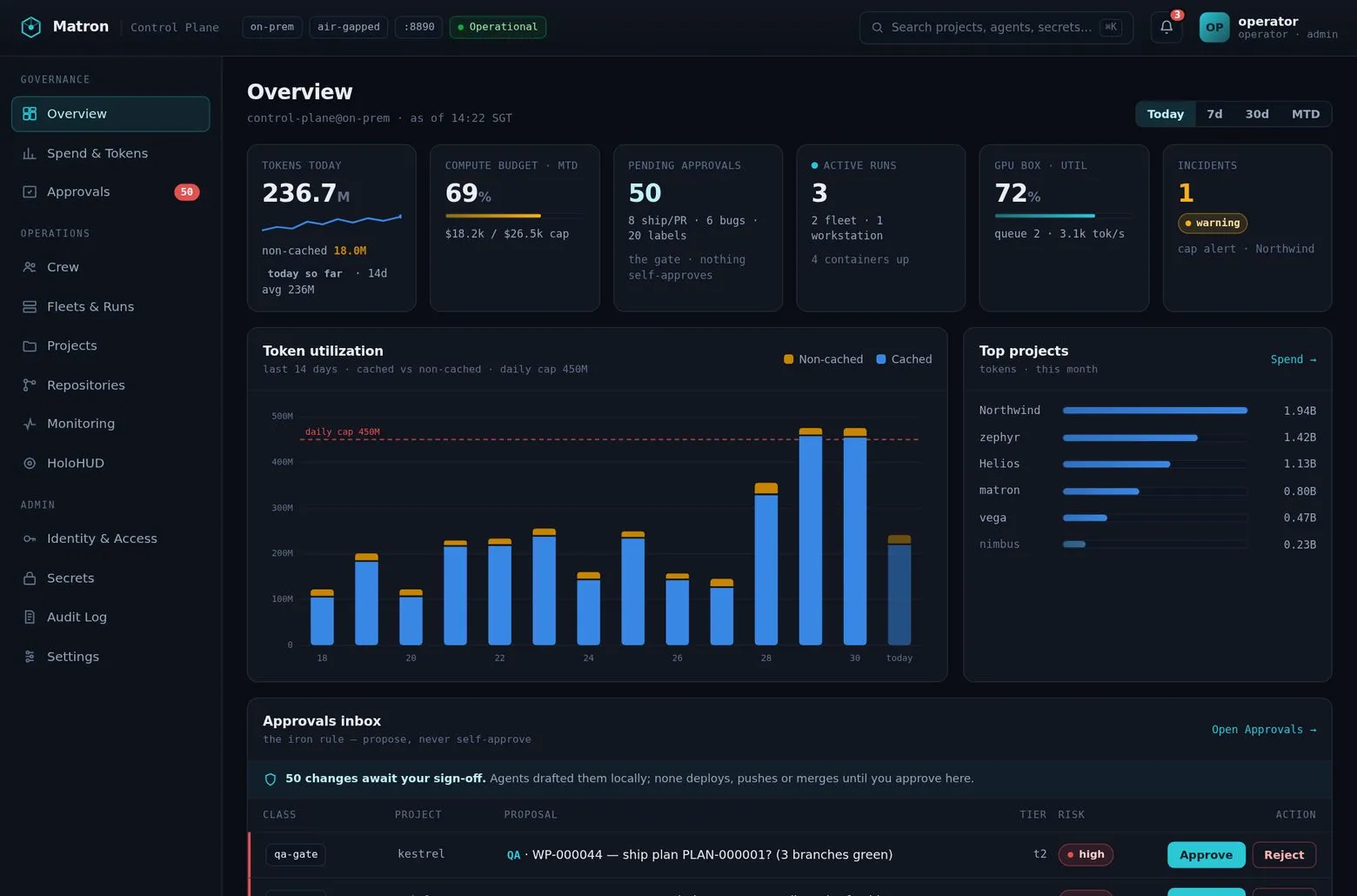Click the Compute Budget 69% progress bar

click(x=514, y=216)
